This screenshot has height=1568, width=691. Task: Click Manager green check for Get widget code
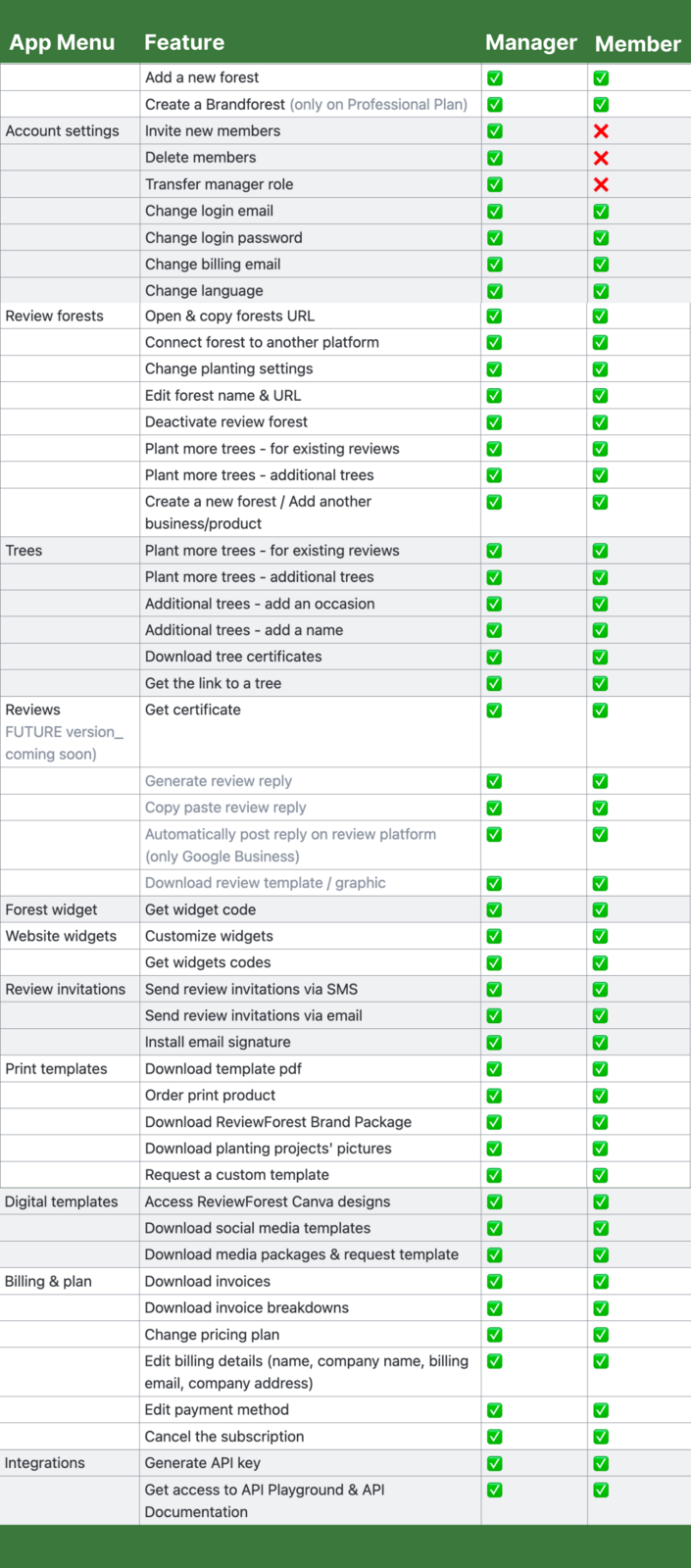tap(495, 909)
